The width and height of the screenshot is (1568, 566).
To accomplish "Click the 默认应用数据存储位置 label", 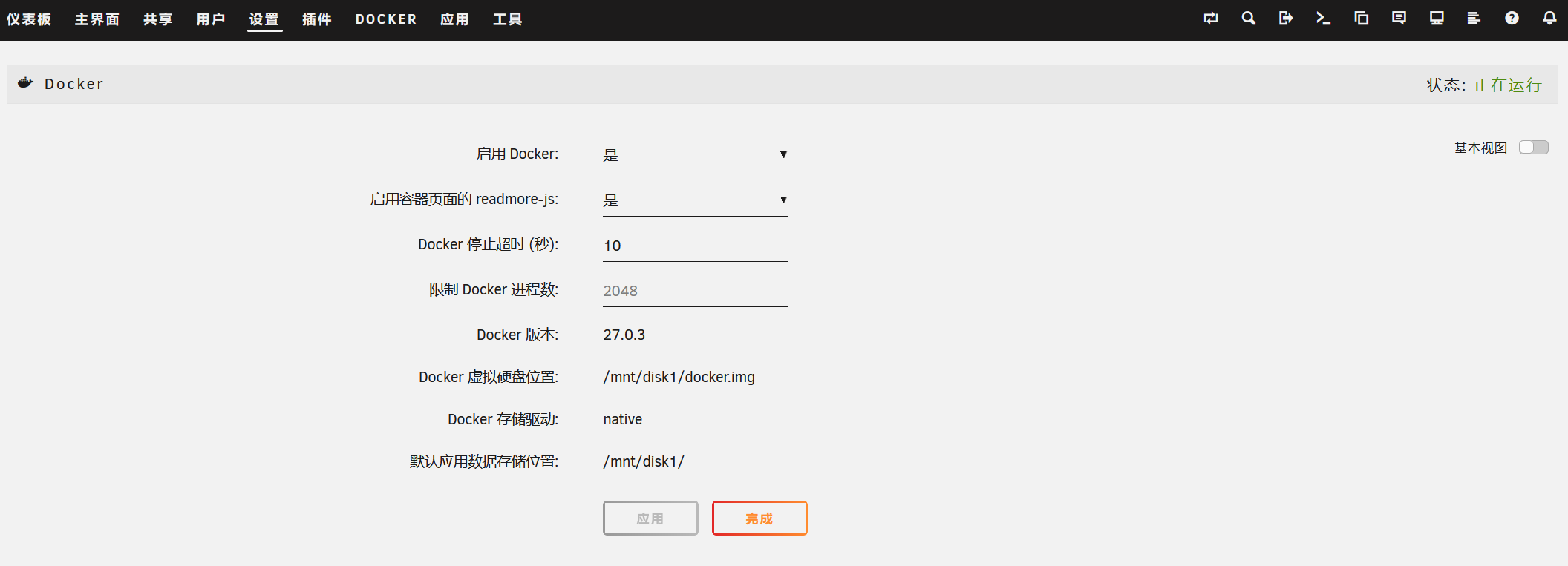I will (x=484, y=462).
